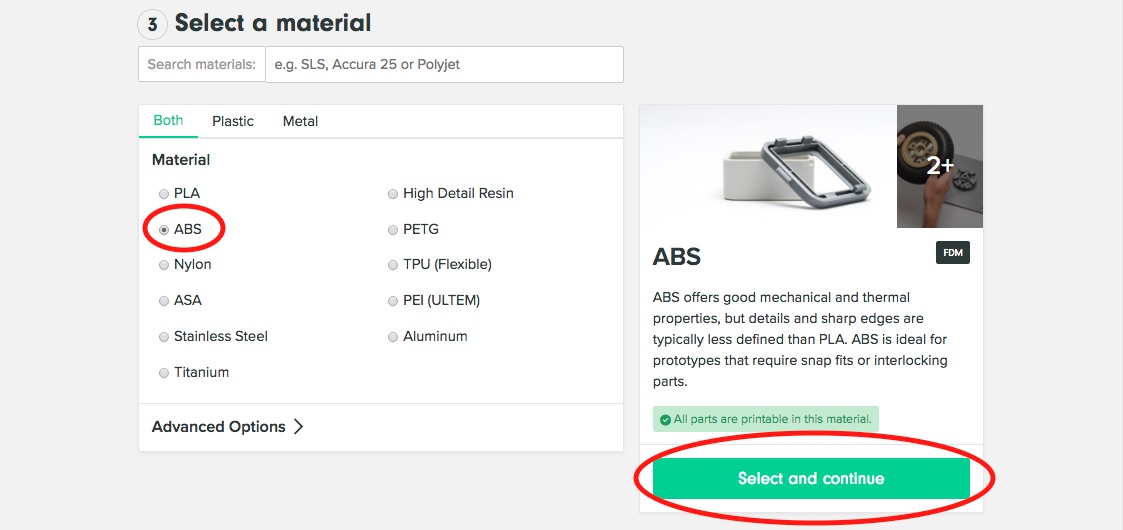Open the Metal materials tab
Viewport: 1123px width, 530px height.
300,121
